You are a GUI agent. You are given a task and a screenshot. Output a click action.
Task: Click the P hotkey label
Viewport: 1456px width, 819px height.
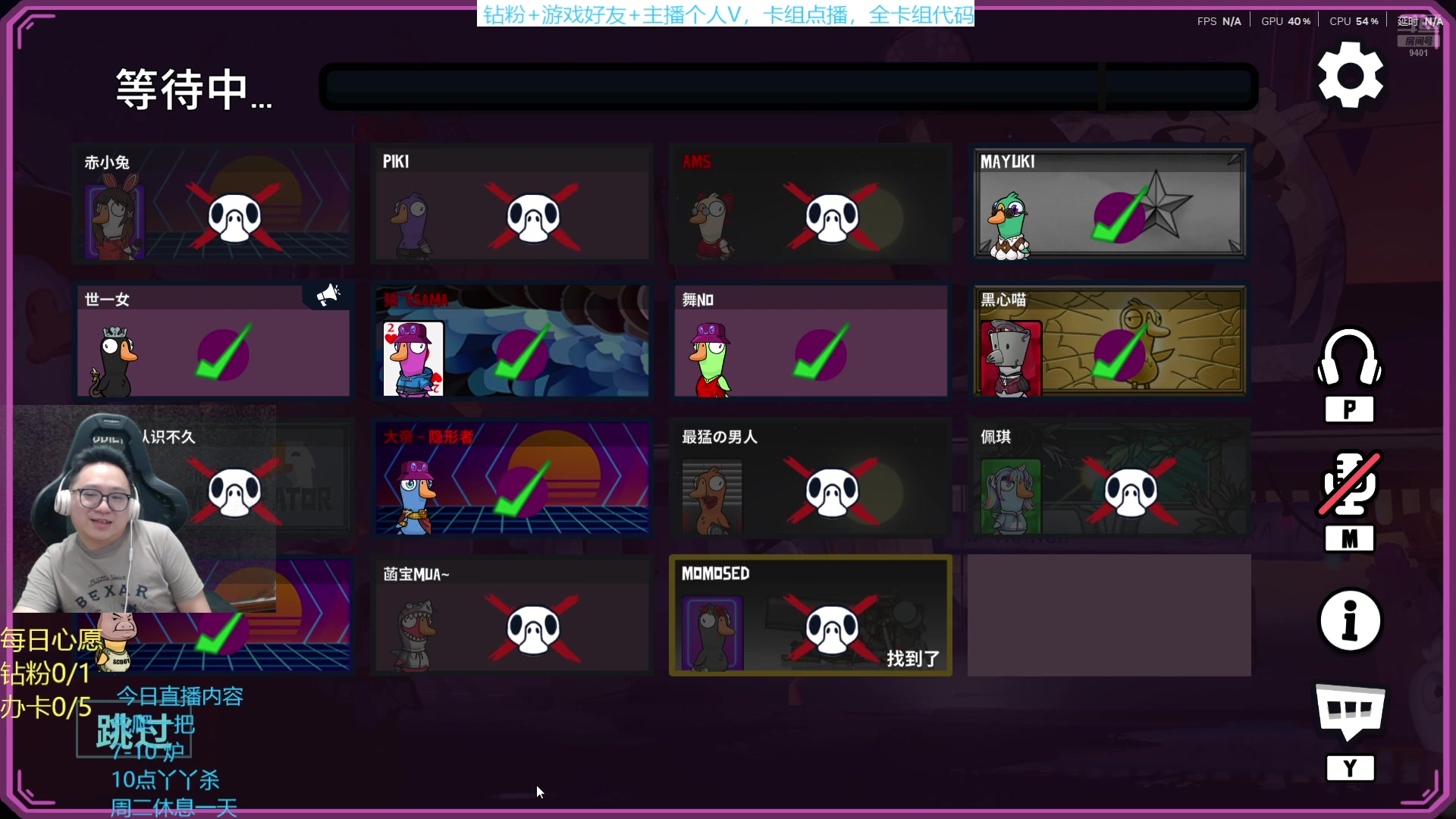pyautogui.click(x=1349, y=409)
